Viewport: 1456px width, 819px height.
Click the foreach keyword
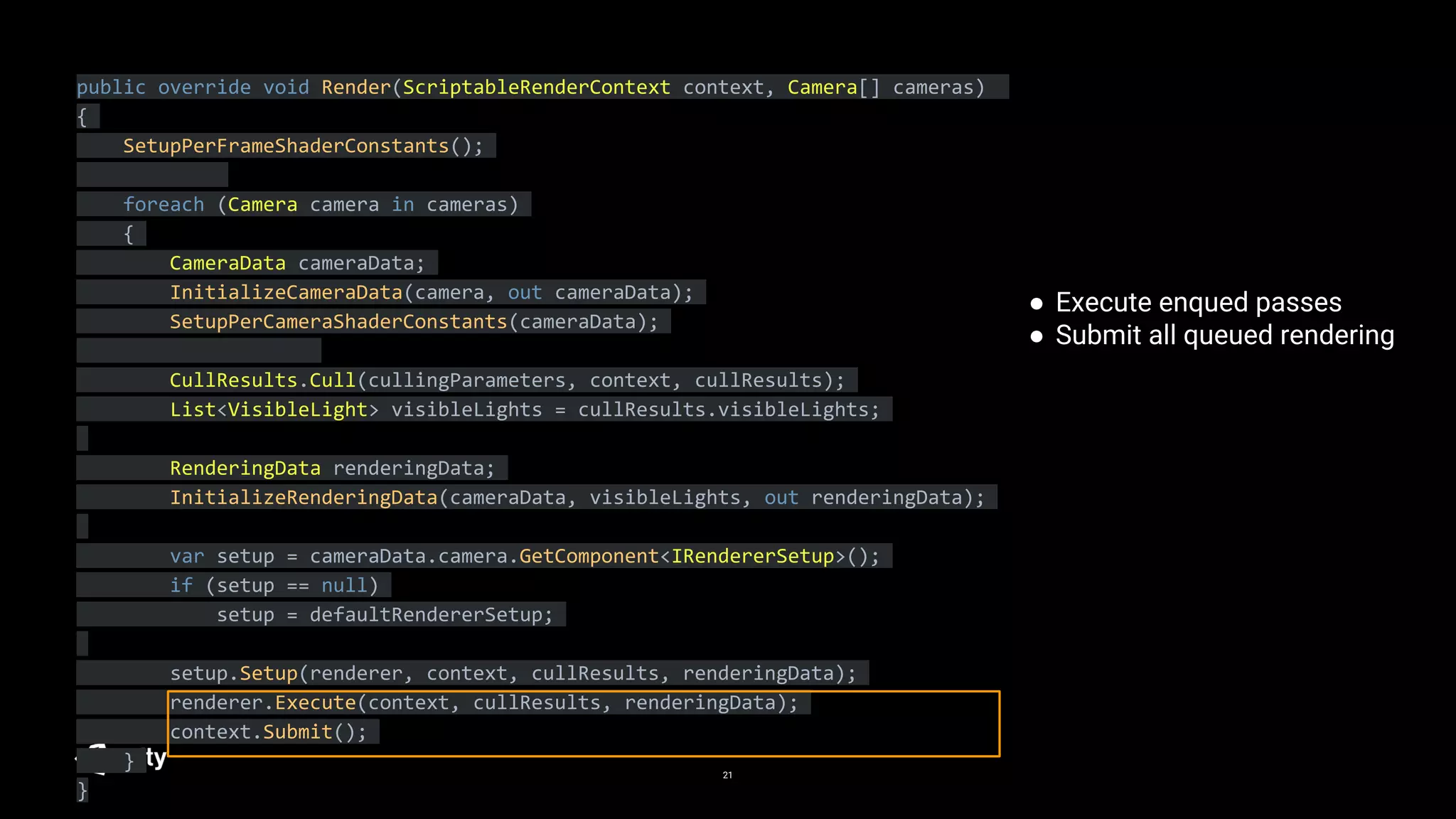[164, 205]
